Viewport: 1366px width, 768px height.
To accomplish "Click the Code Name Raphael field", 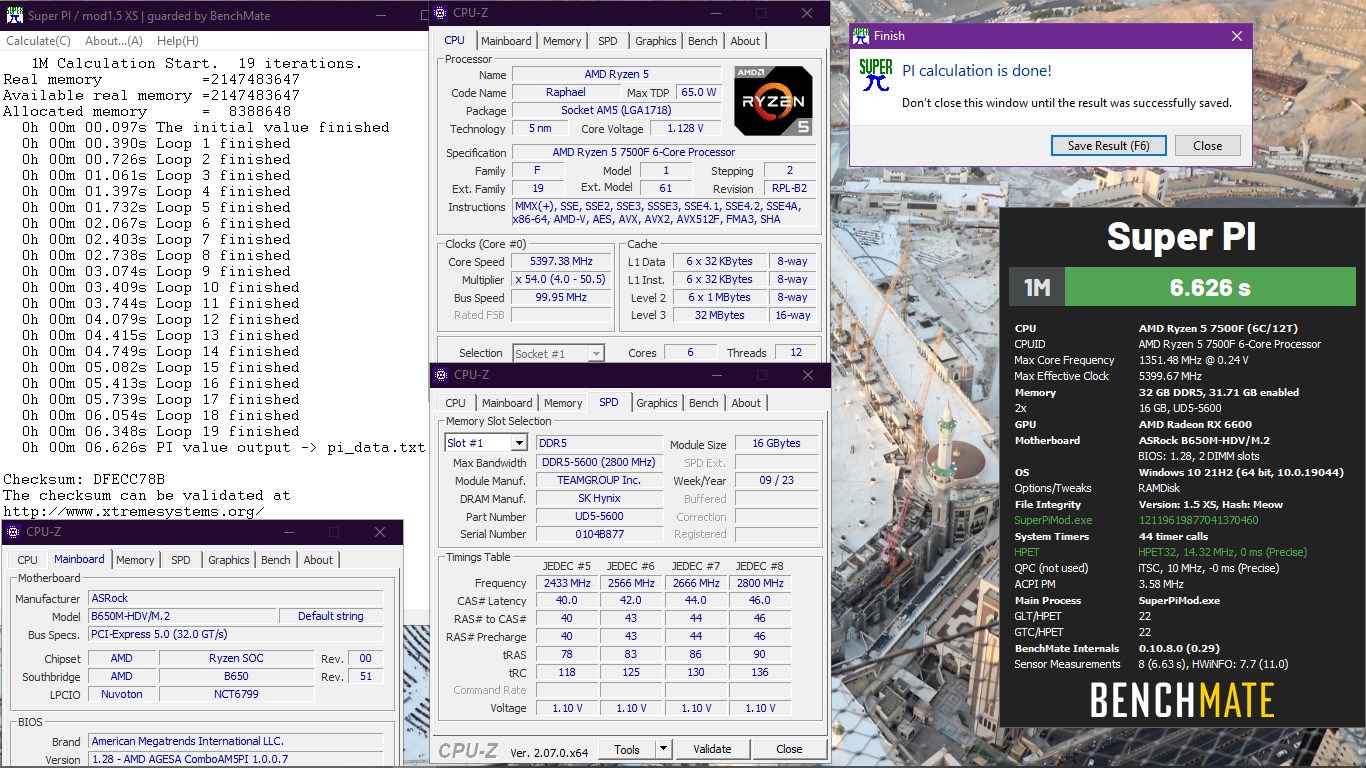I will click(x=565, y=92).
